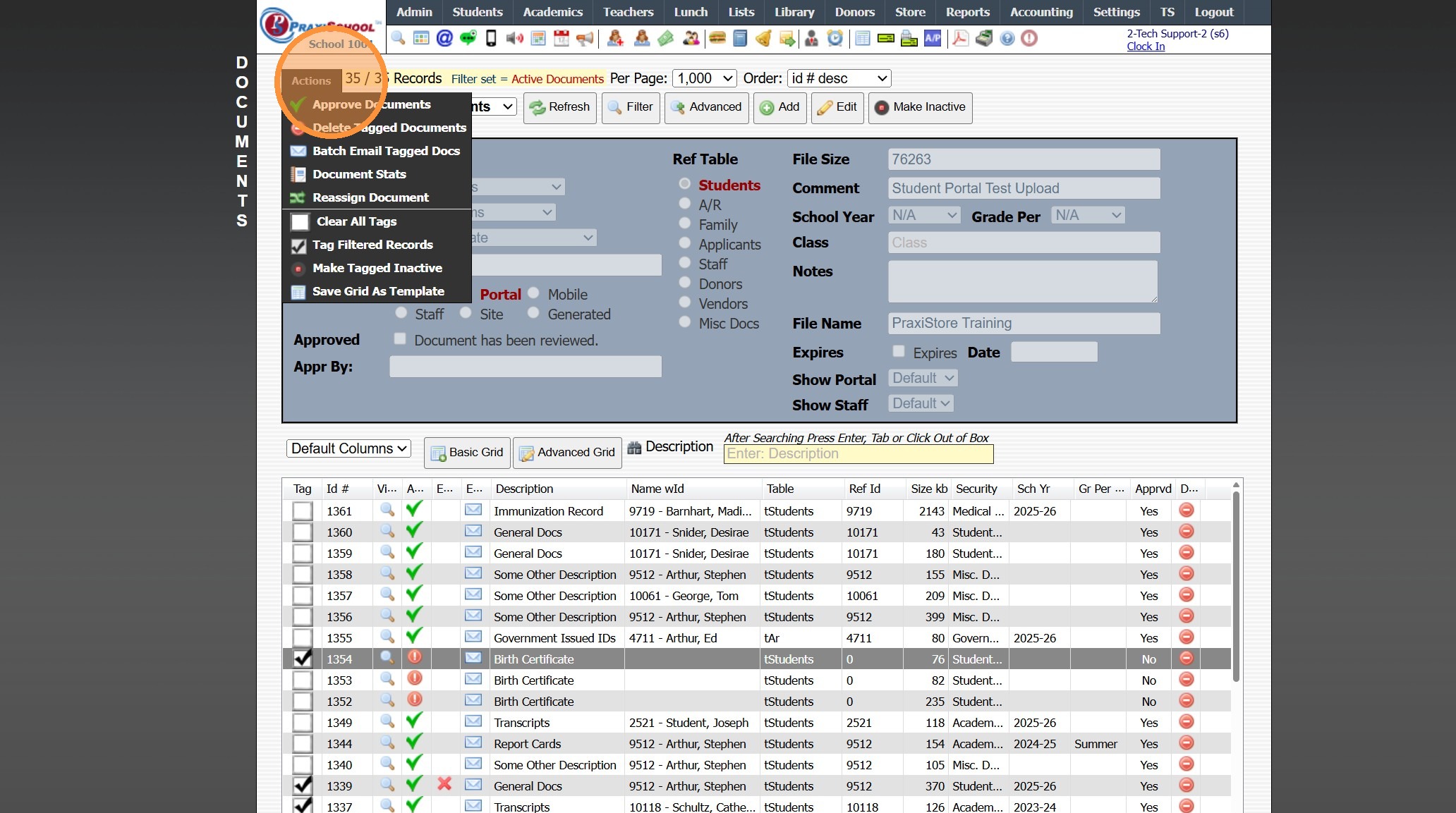Open the Per Page dropdown
Image resolution: width=1456 pixels, height=813 pixels.
pyautogui.click(x=705, y=78)
